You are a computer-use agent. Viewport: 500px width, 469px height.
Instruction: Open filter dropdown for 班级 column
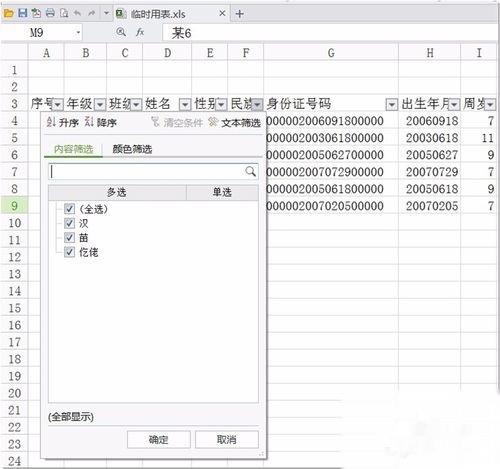[136, 105]
